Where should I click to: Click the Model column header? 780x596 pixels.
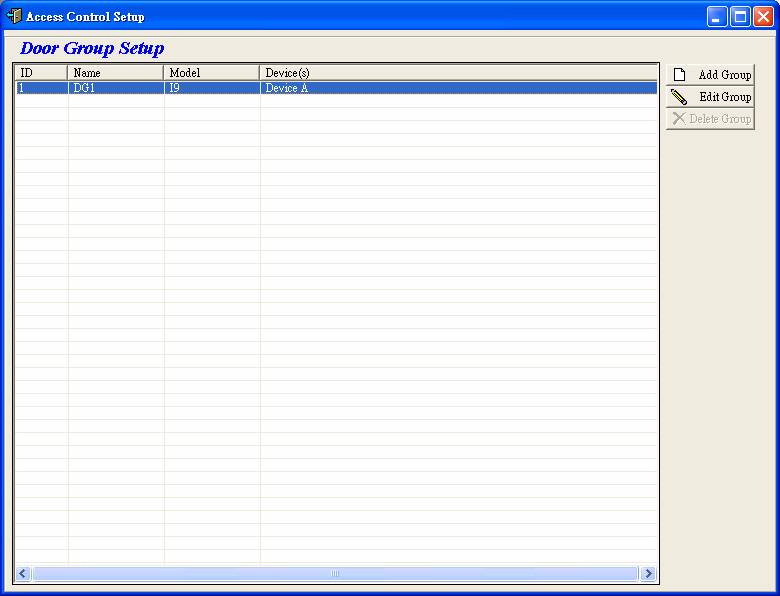(212, 73)
